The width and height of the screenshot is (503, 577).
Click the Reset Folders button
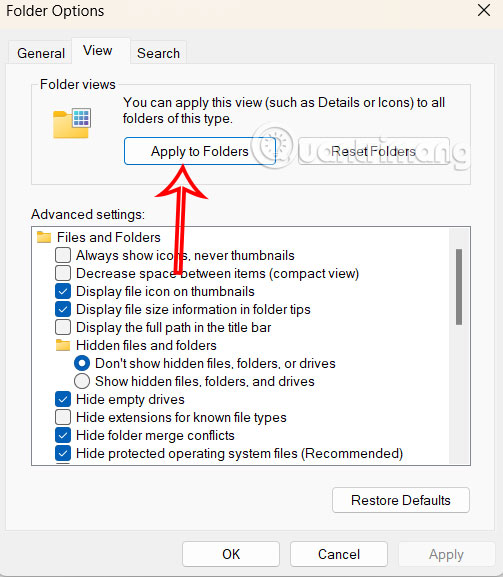[373, 151]
